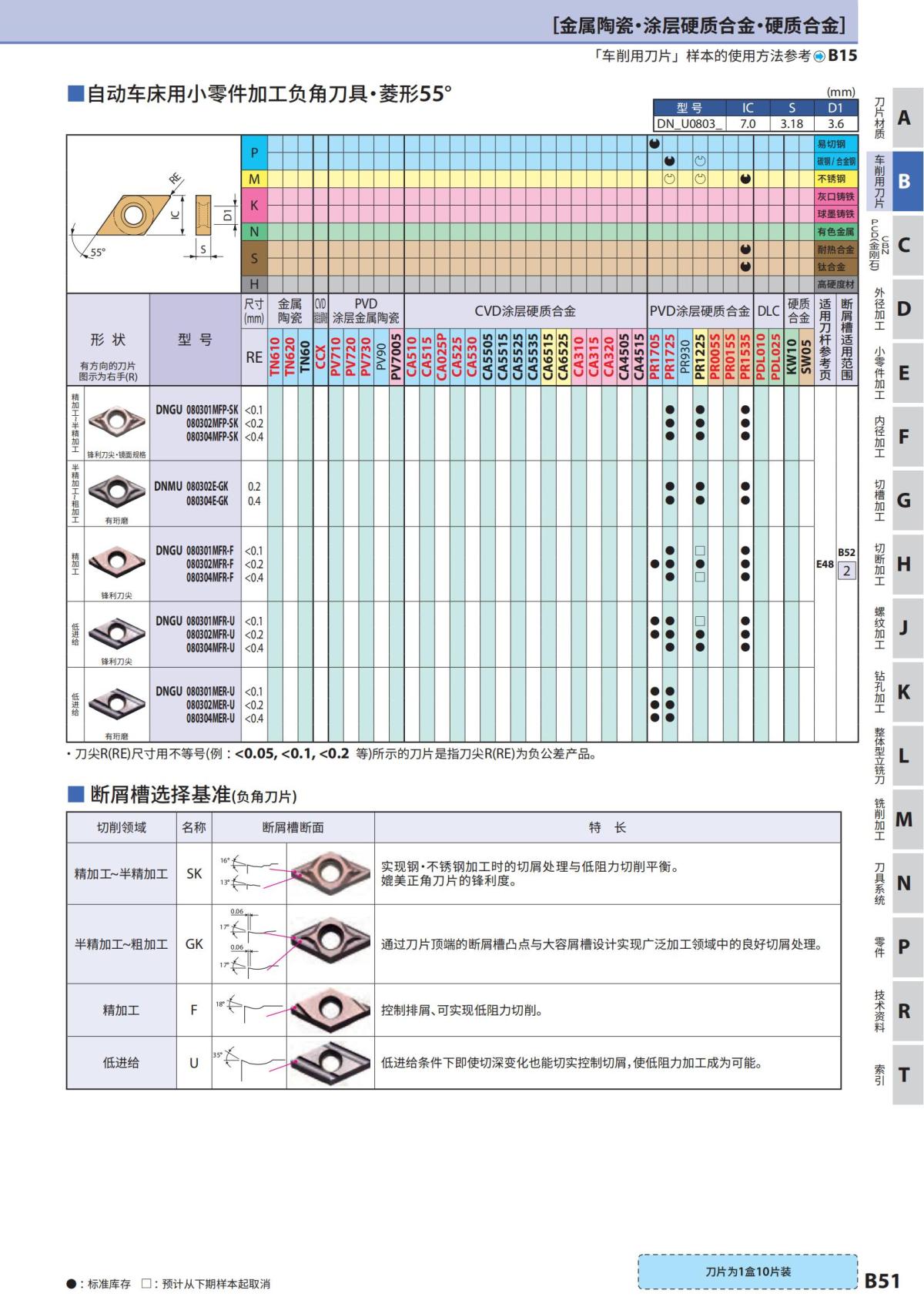Select the gray H material row label
The width and height of the screenshot is (924, 1307).
click(254, 284)
